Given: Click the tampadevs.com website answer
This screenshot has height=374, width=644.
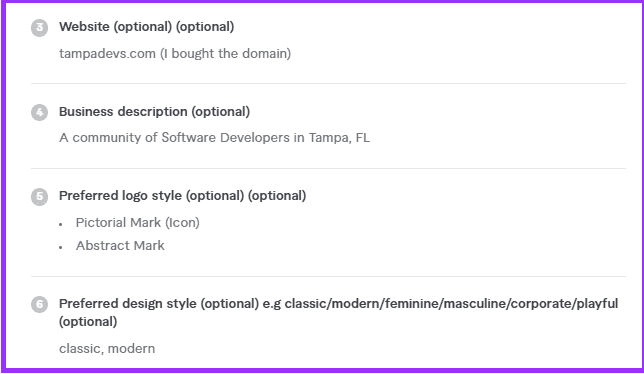Looking at the screenshot, I should (175, 54).
